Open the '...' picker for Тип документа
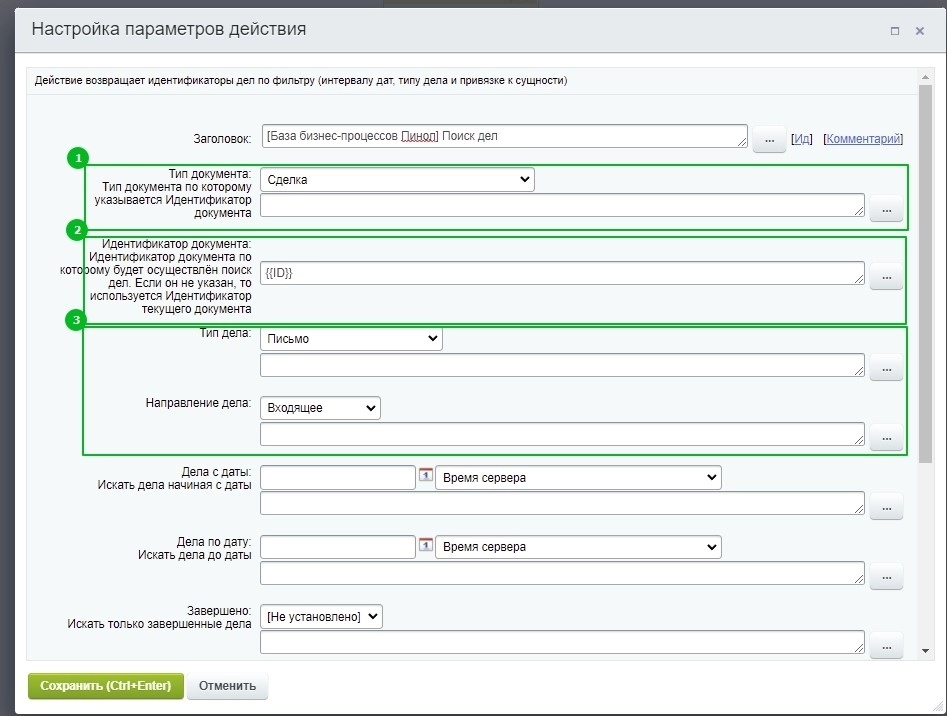Image resolution: width=947 pixels, height=716 pixels. click(886, 210)
